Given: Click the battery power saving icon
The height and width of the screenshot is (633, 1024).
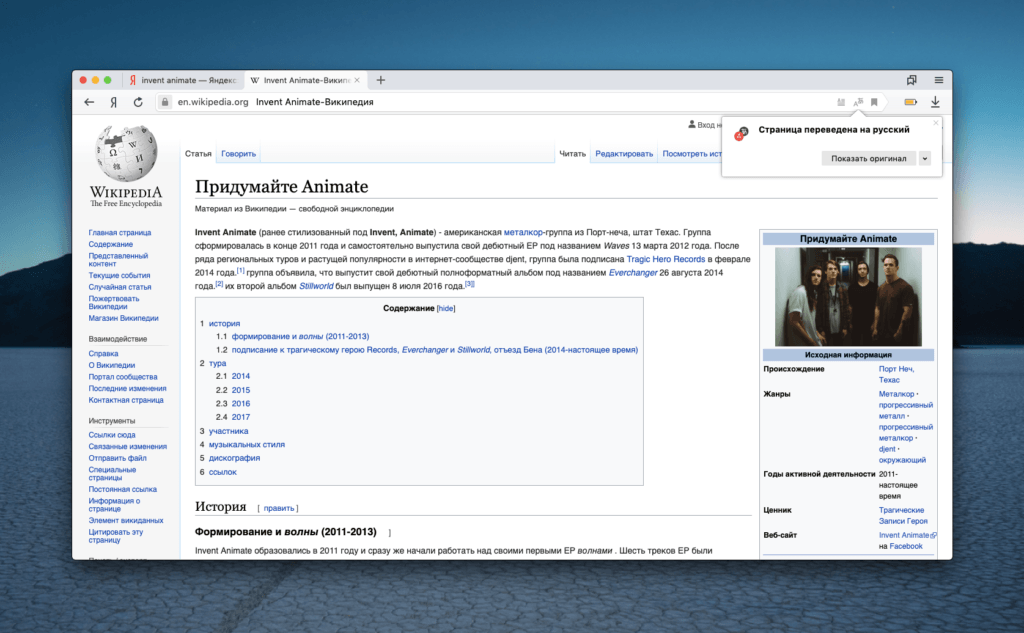Looking at the screenshot, I should (x=910, y=102).
